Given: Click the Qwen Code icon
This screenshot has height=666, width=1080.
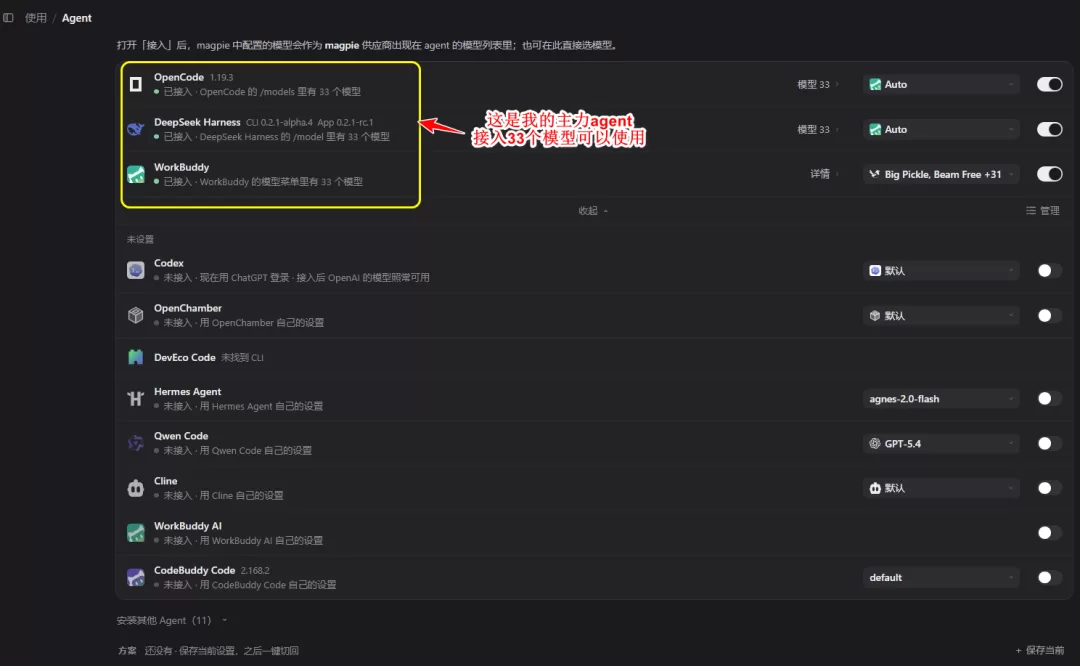Looking at the screenshot, I should tap(136, 443).
